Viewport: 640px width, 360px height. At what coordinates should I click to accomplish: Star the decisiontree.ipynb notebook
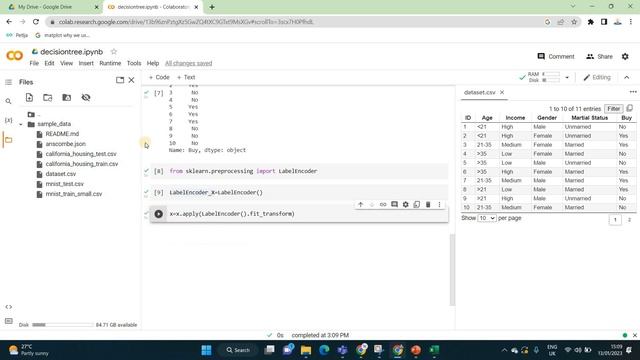point(114,52)
